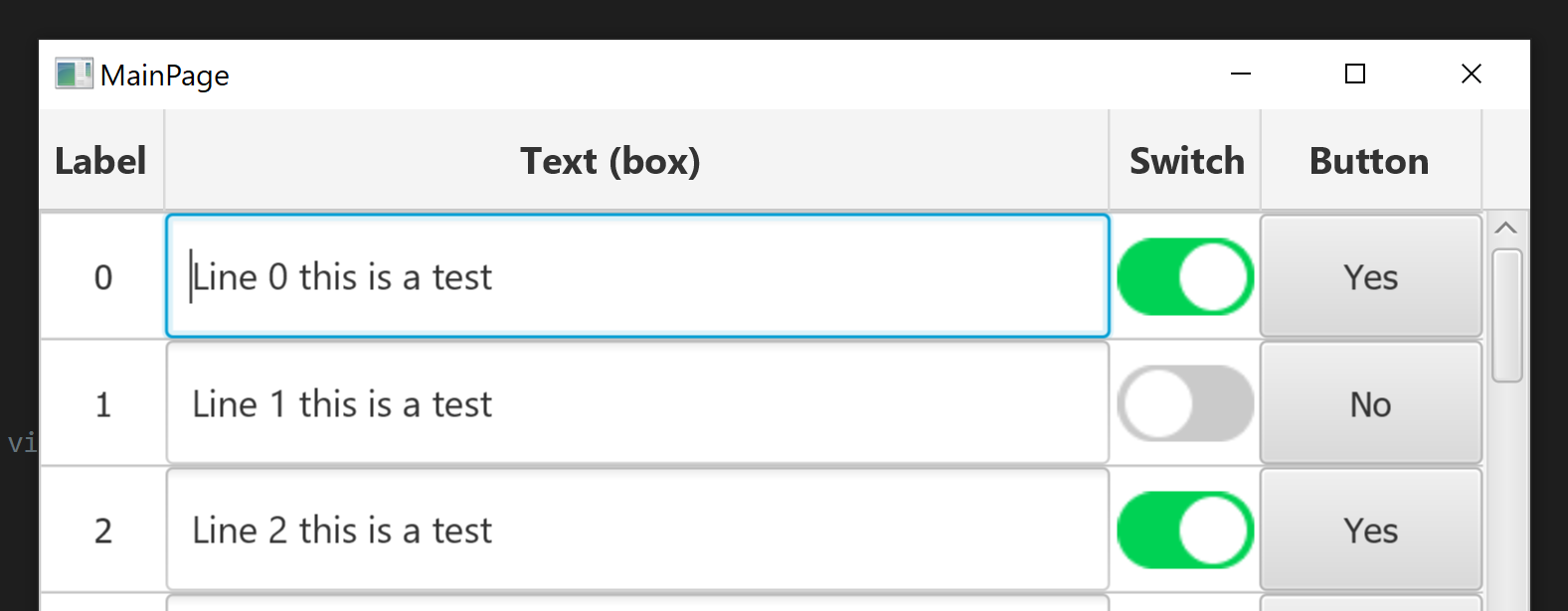1568x611 pixels.
Task: Click the MainPage app icon in title bar
Action: point(74,74)
